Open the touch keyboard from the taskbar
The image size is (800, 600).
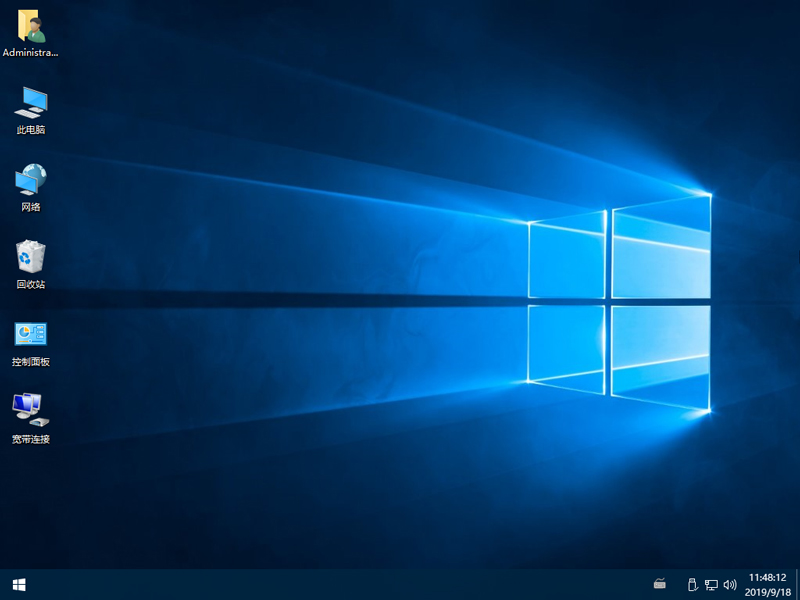pyautogui.click(x=659, y=584)
